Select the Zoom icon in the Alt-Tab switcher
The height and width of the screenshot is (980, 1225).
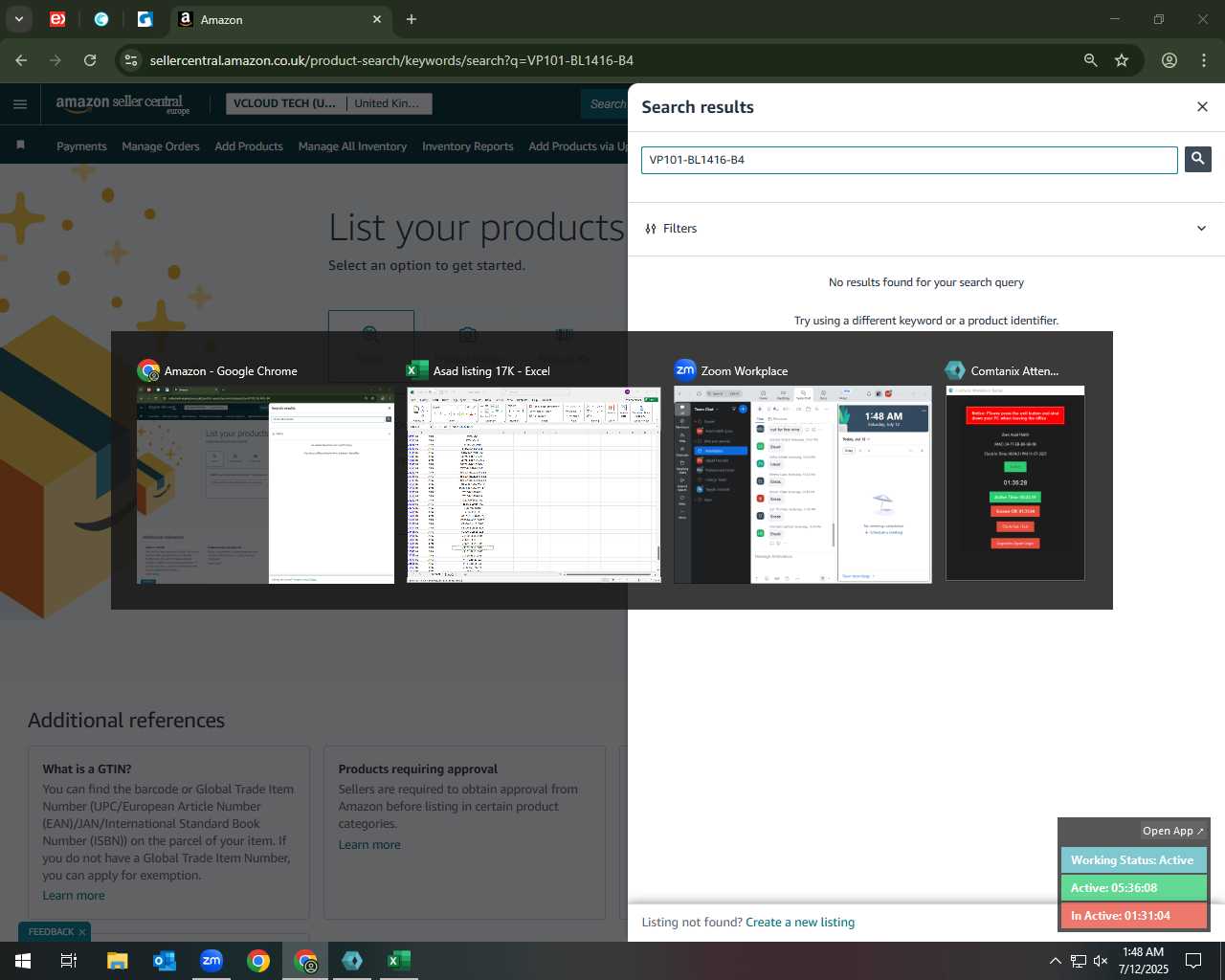(x=685, y=370)
